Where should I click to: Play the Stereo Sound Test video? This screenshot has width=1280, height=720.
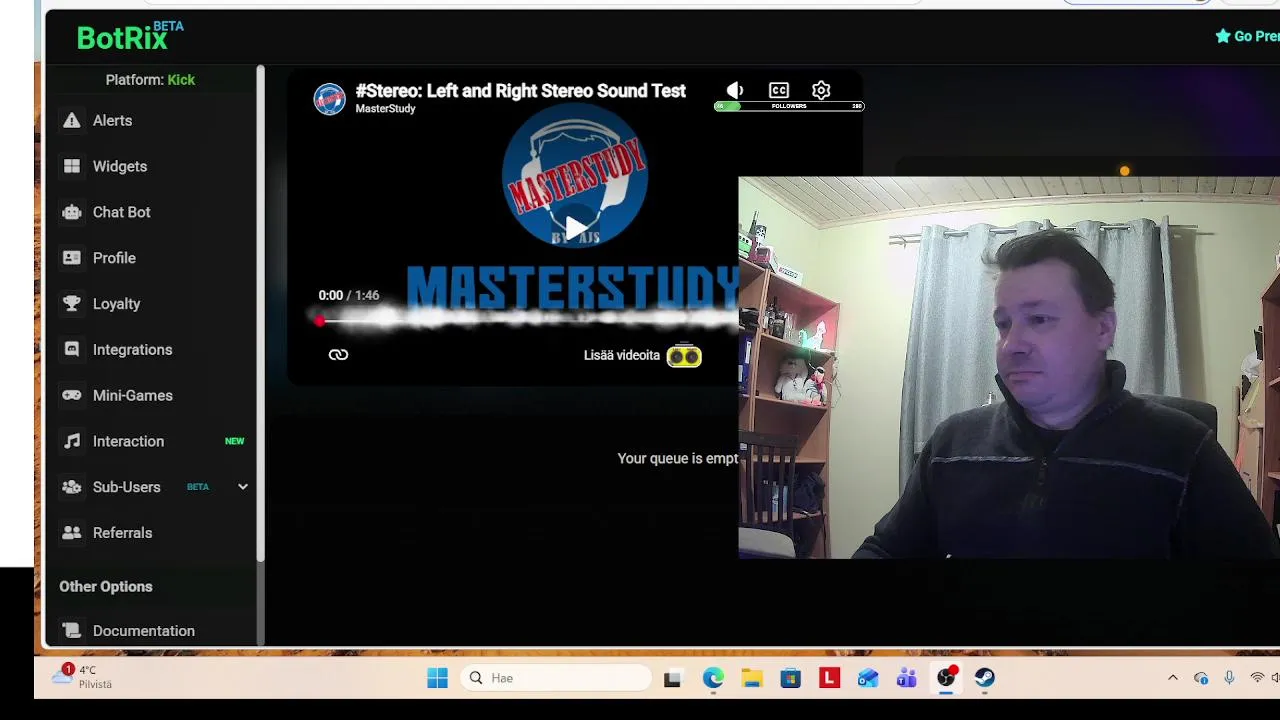[x=575, y=228]
